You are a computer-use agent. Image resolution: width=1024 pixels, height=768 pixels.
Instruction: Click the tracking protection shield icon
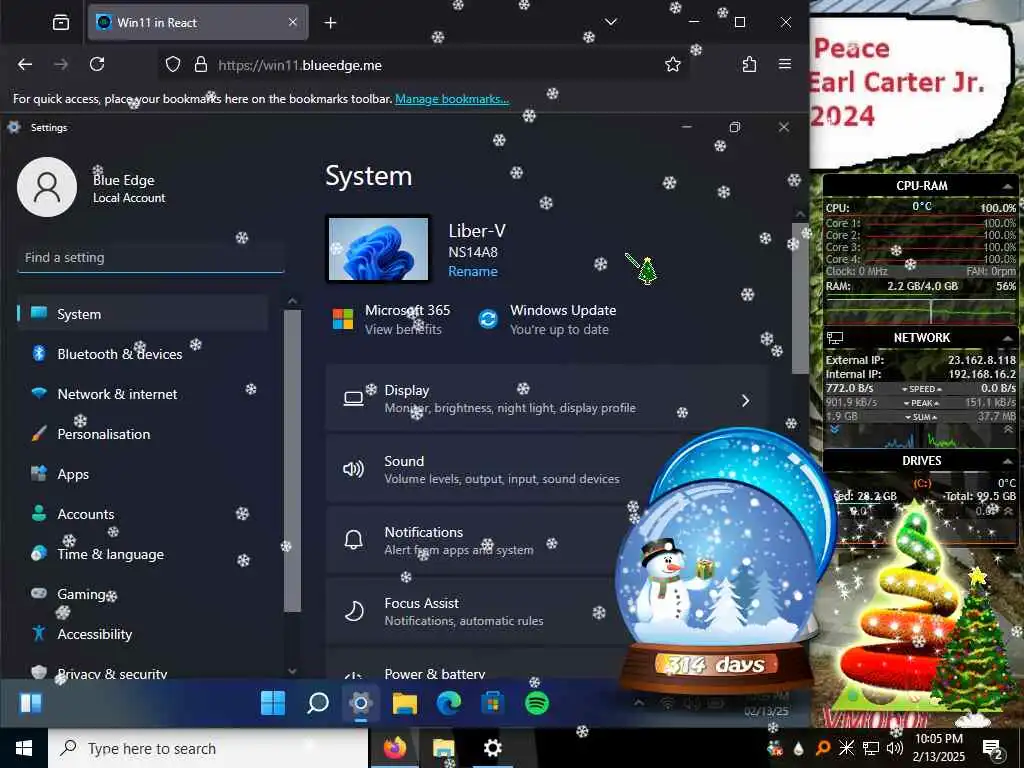(172, 65)
